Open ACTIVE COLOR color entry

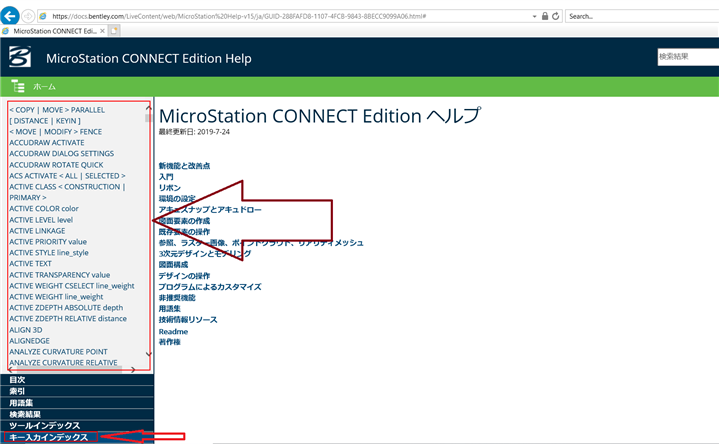coord(44,209)
